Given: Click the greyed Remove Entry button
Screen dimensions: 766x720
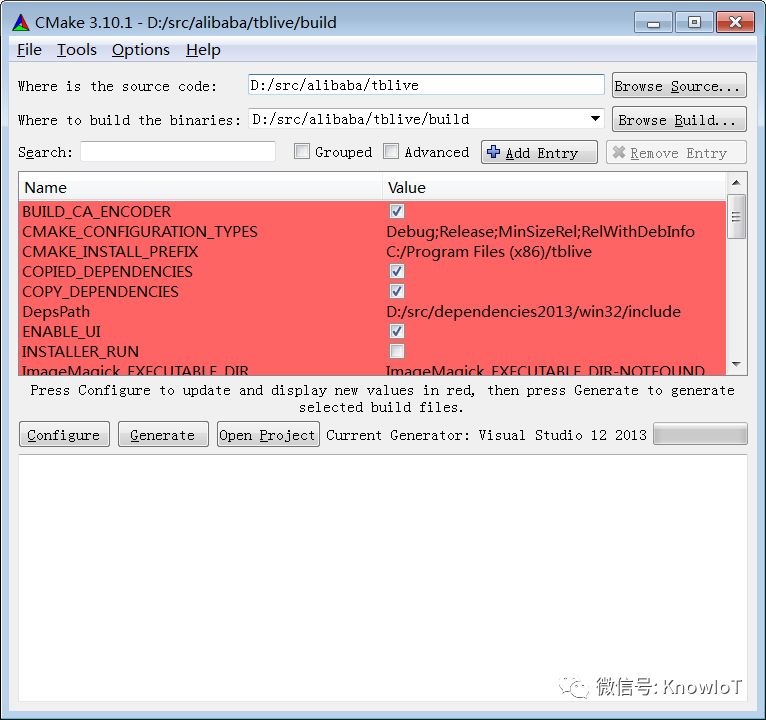Looking at the screenshot, I should point(676,153).
